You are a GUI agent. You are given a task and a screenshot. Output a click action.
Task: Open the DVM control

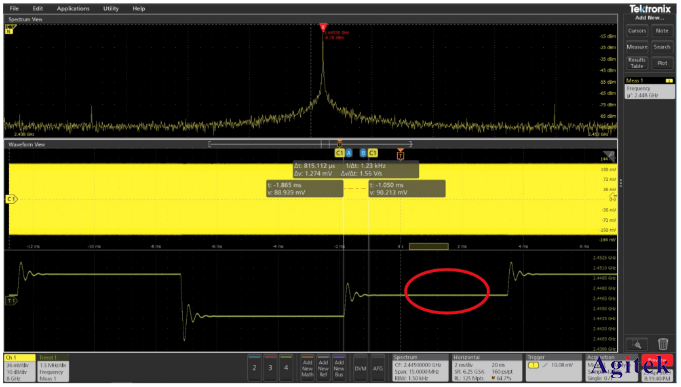[x=360, y=368]
